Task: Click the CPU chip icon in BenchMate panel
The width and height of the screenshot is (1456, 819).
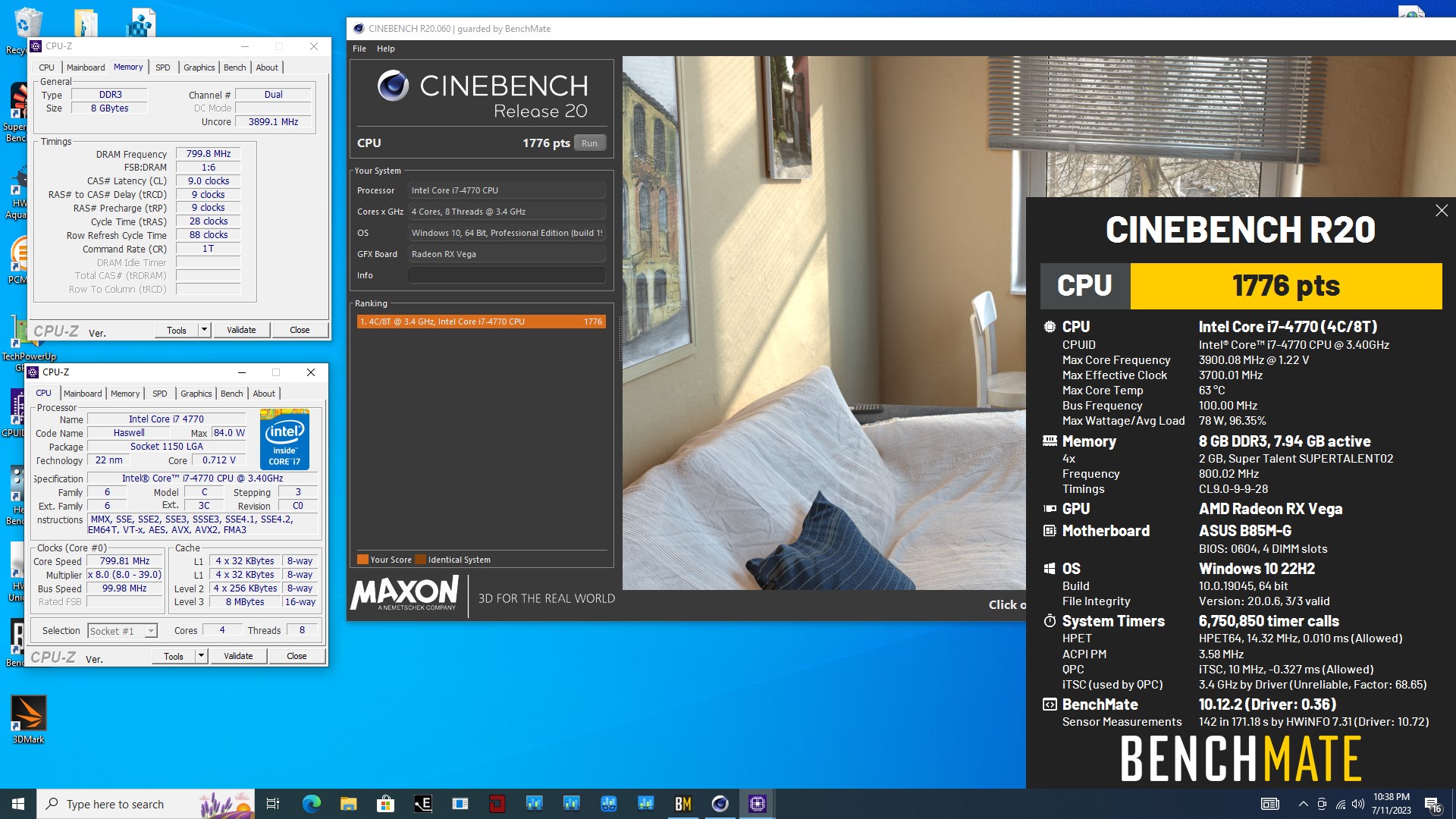Action: (1050, 327)
